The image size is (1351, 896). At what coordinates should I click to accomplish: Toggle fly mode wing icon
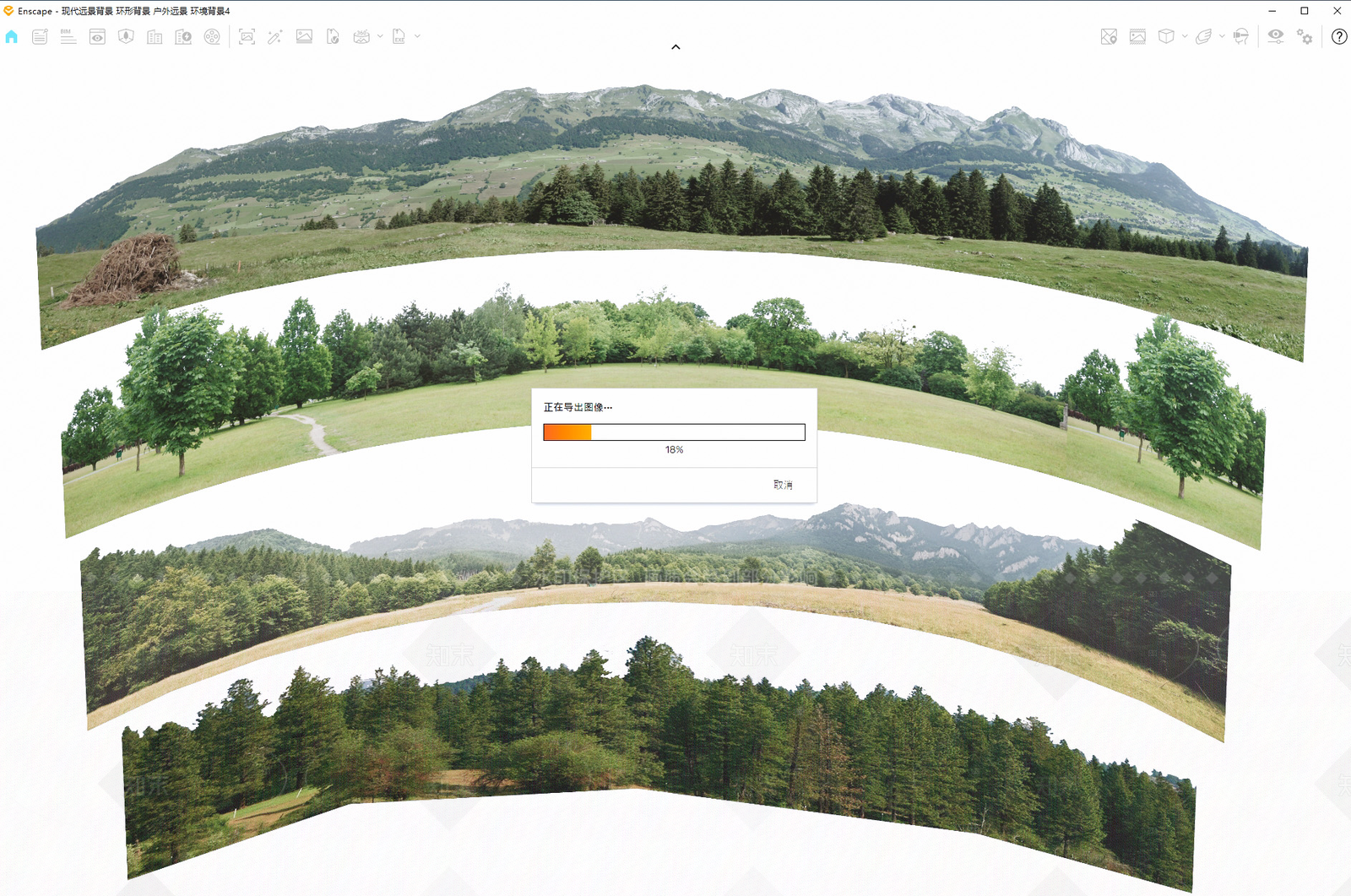(1203, 37)
